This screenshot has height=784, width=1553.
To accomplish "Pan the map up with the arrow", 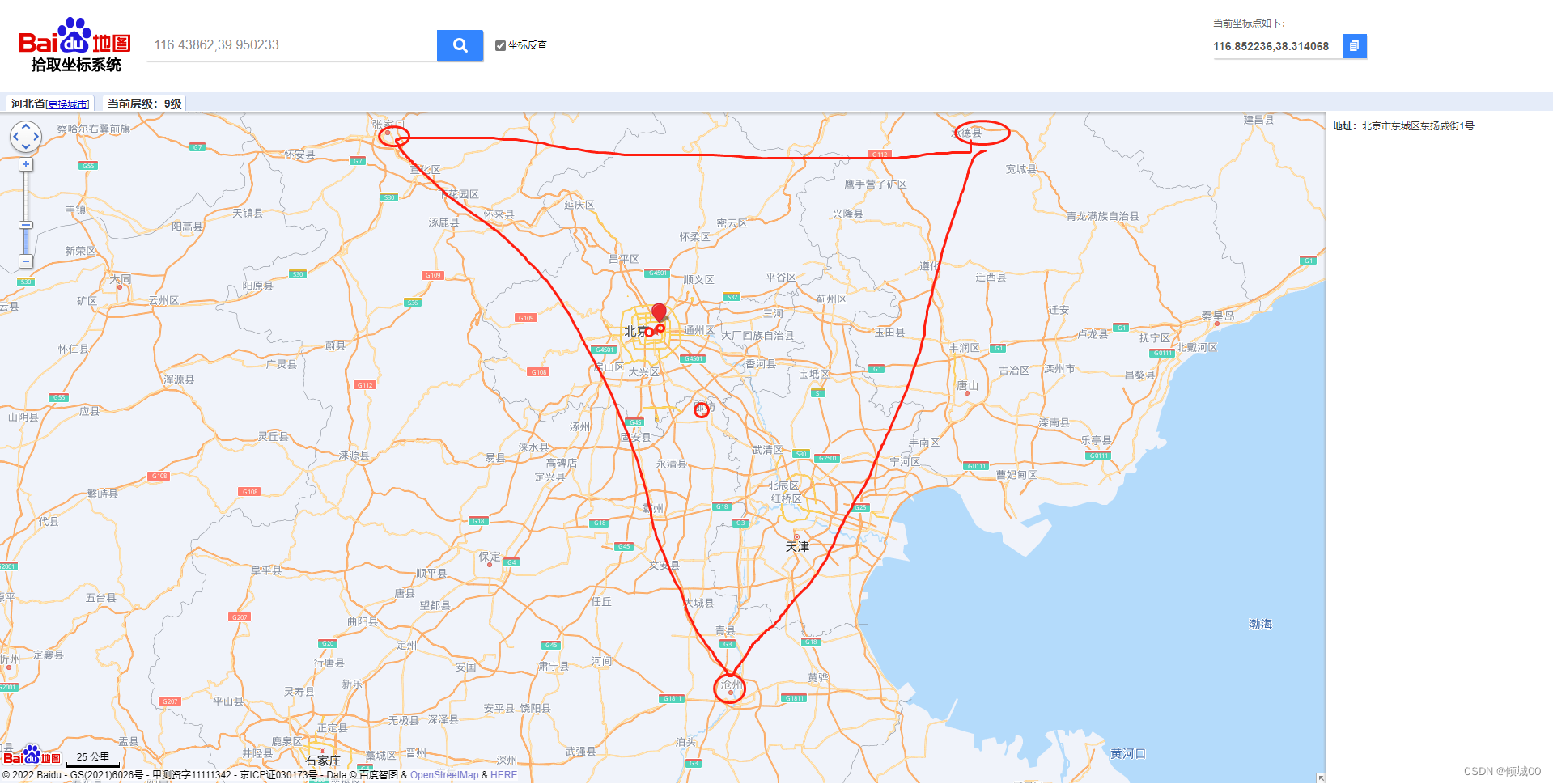I will [26, 126].
